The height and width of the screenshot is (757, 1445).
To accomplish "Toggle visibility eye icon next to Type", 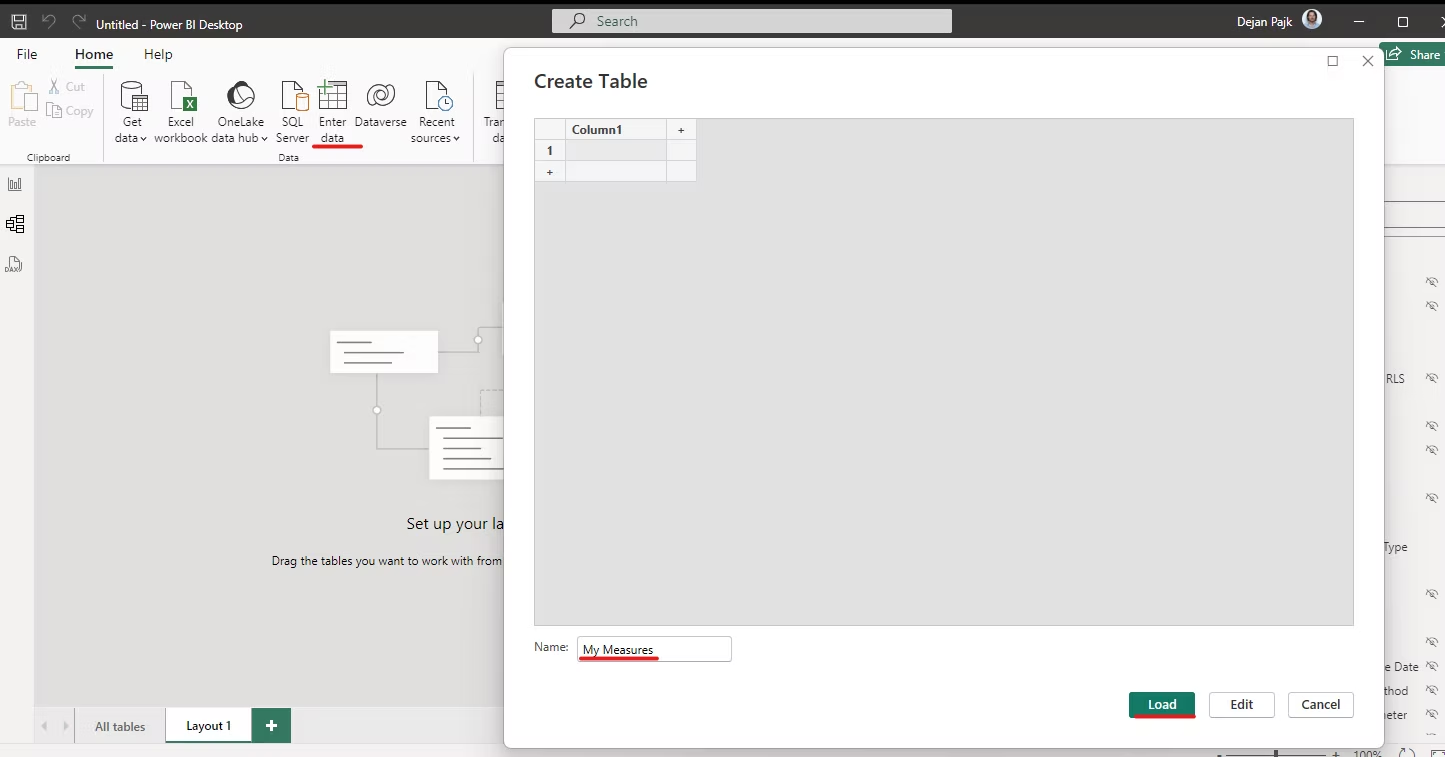I will pyautogui.click(x=1432, y=546).
